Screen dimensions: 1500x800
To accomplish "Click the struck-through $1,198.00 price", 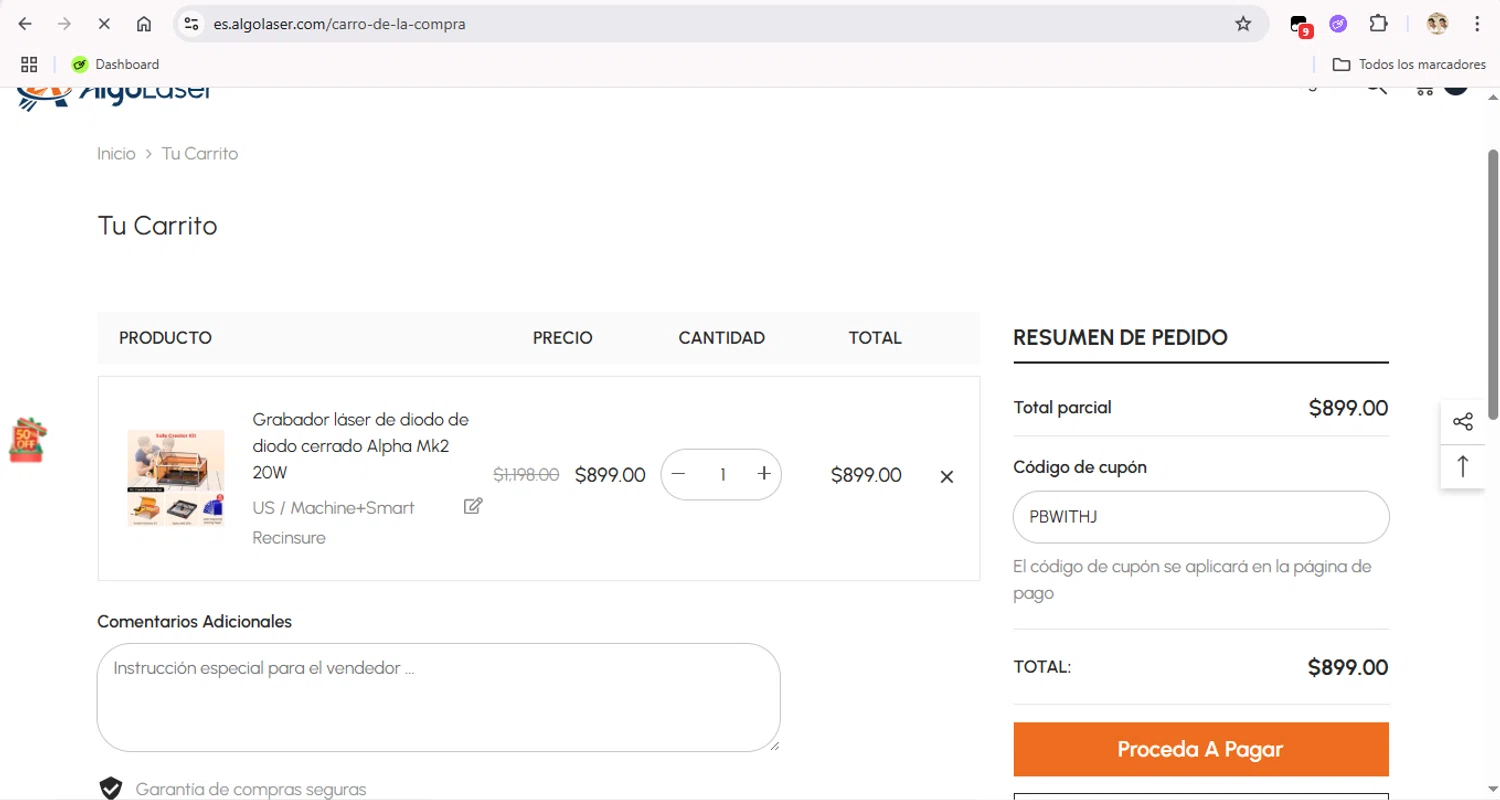I will click(526, 475).
